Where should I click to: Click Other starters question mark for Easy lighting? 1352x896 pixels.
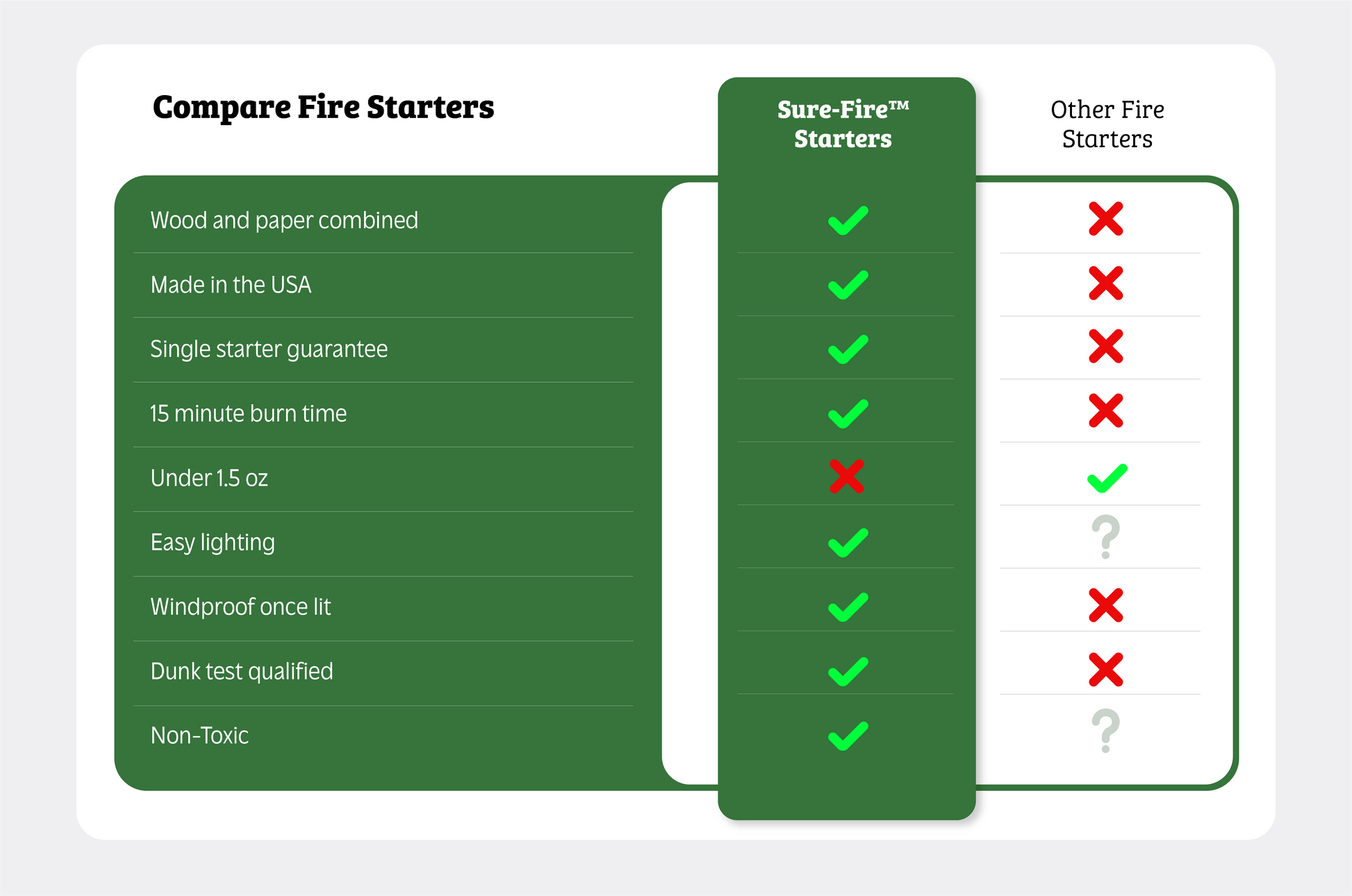coord(1105,537)
